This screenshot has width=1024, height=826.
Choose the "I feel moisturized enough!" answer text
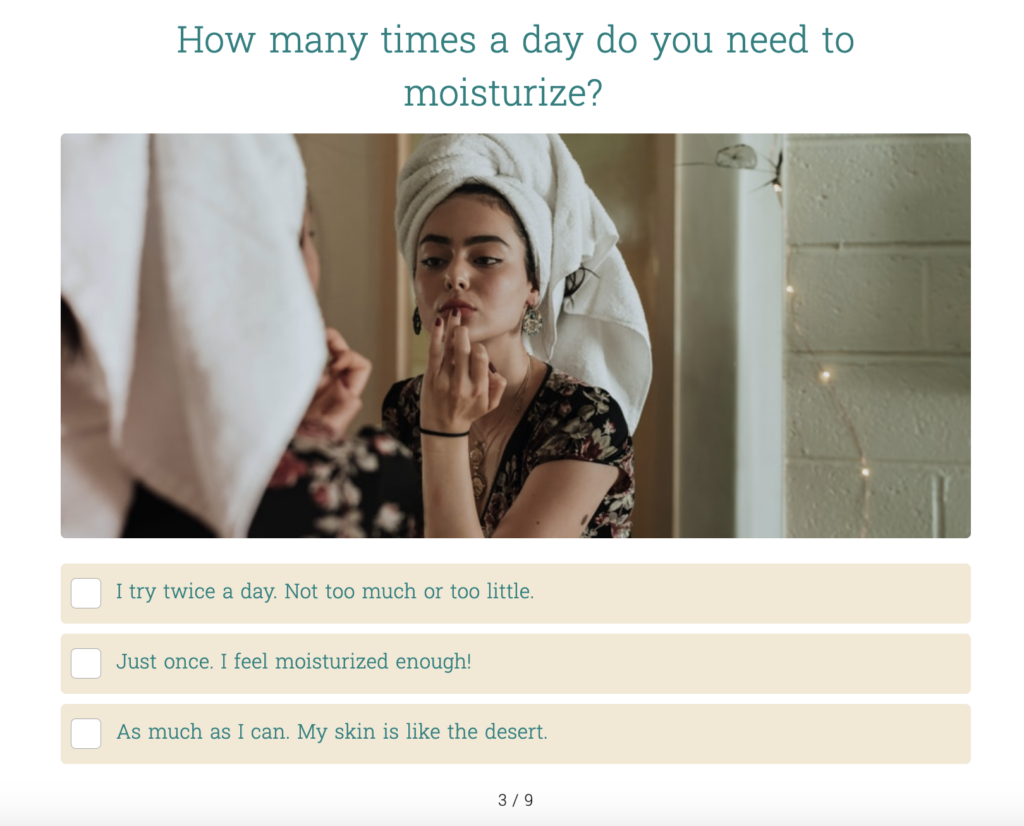pyautogui.click(x=345, y=661)
